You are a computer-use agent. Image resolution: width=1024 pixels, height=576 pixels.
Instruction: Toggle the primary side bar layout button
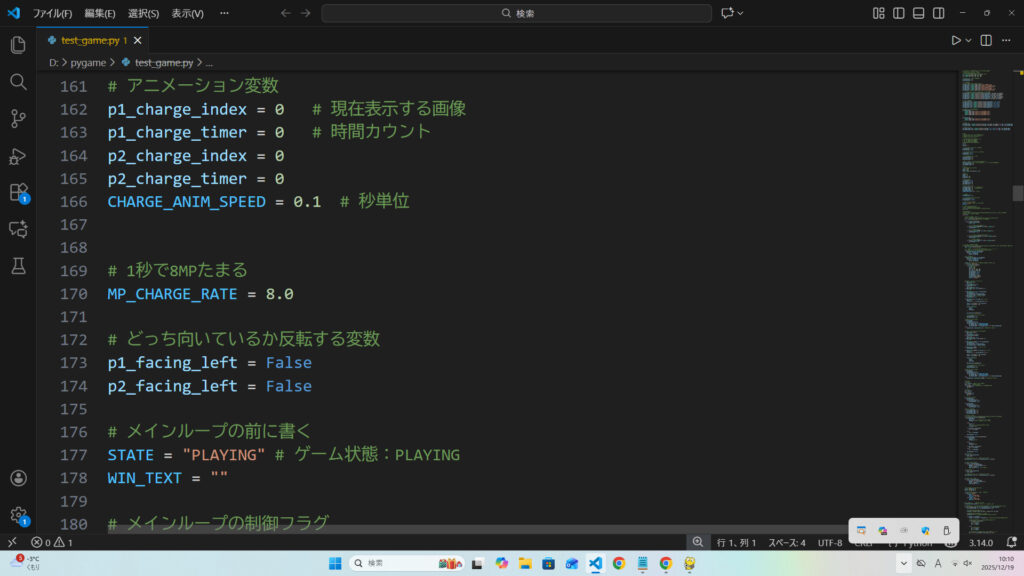(899, 13)
